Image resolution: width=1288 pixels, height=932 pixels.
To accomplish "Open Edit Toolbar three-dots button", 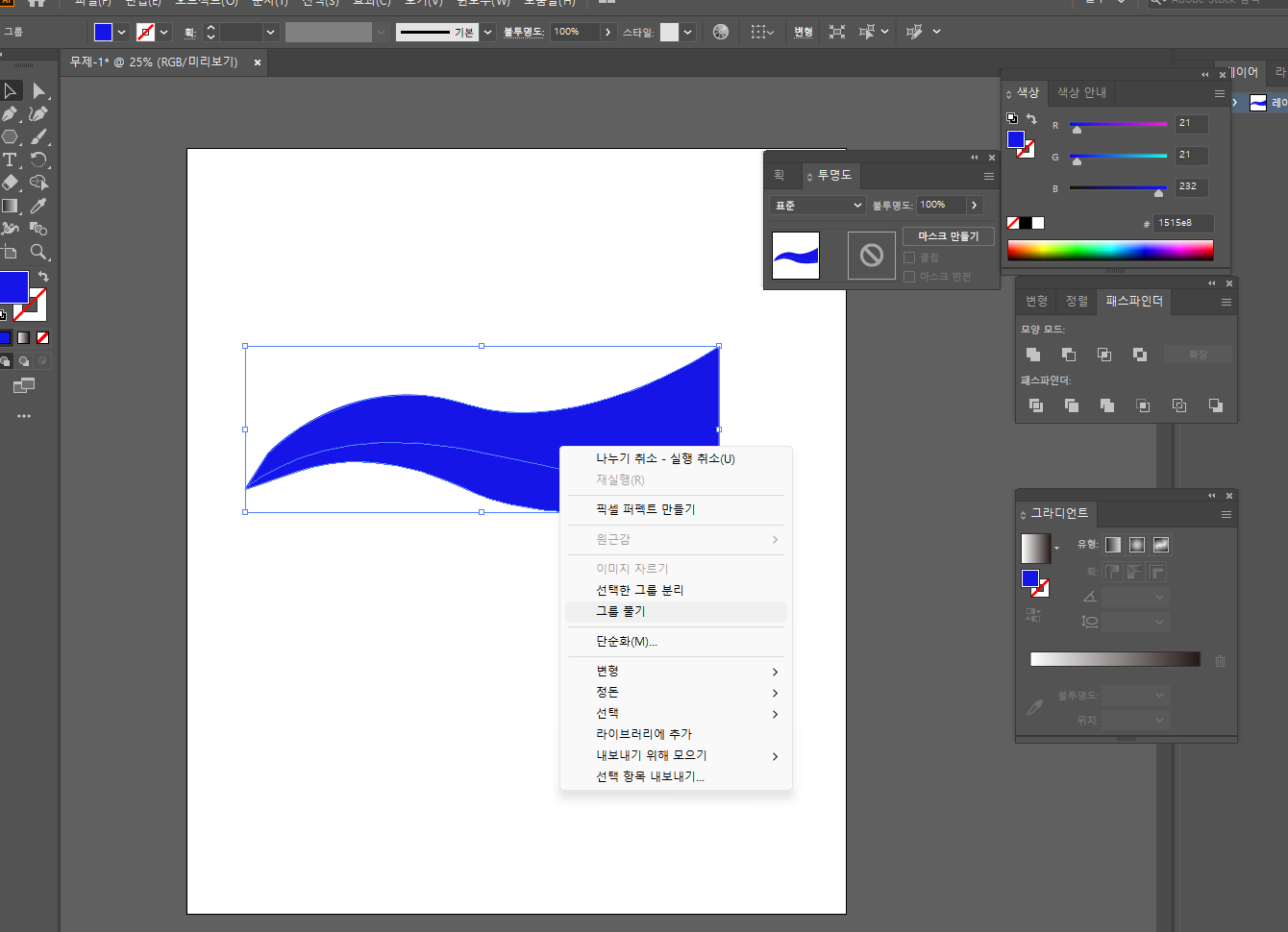I will point(24,416).
